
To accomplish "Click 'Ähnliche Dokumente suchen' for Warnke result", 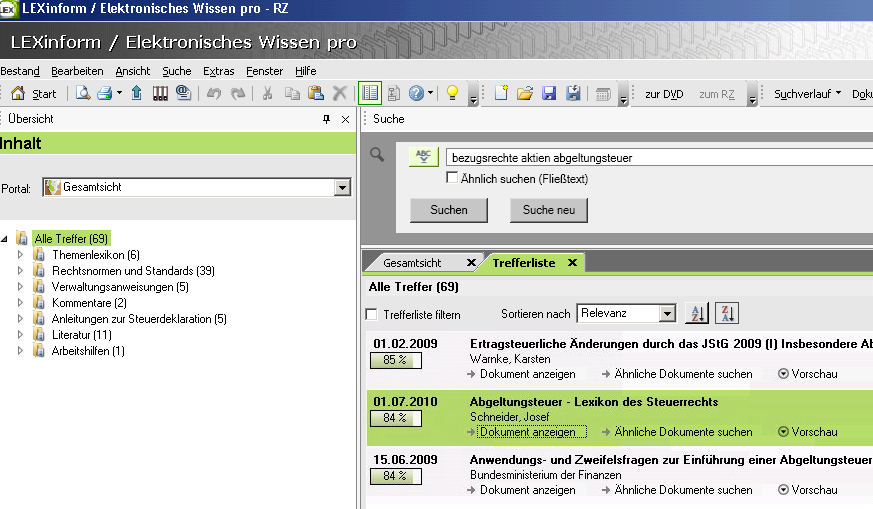I will (683, 374).
